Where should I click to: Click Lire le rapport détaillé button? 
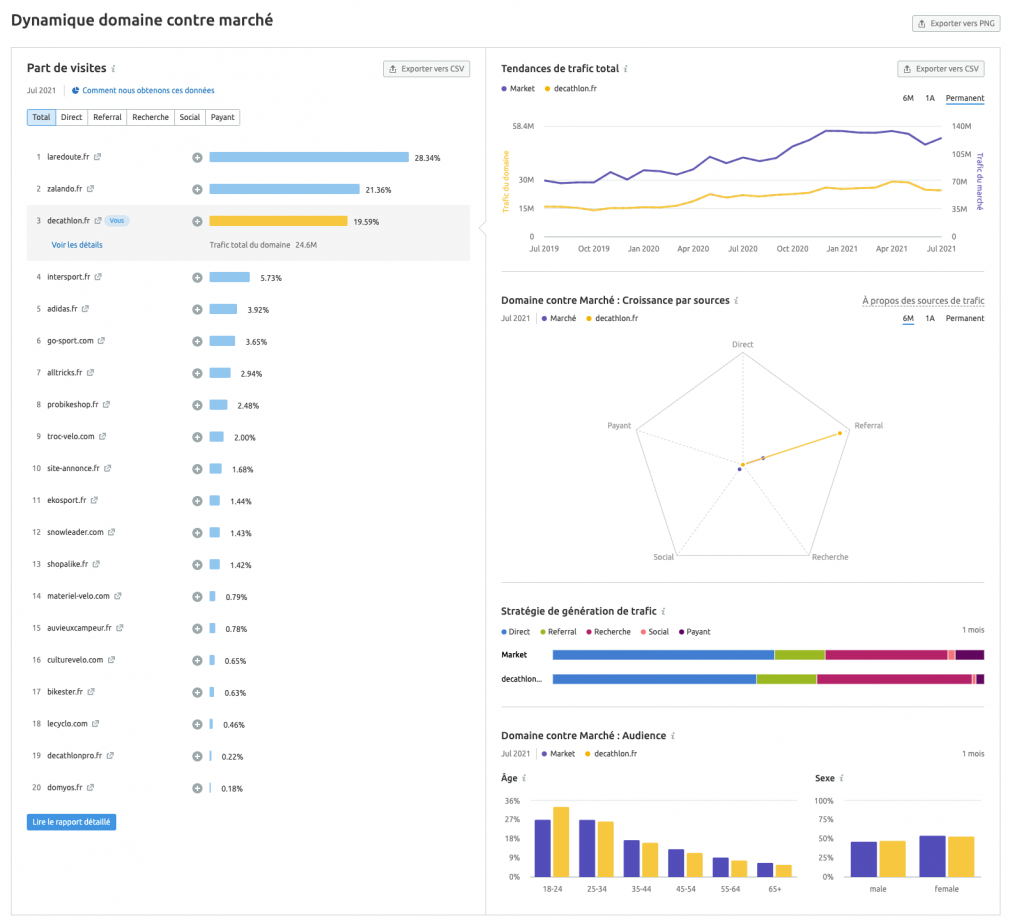71,822
